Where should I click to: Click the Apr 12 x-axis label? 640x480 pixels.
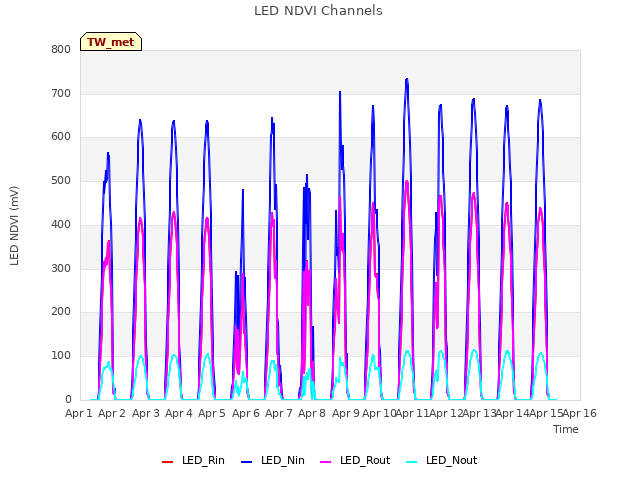[x=446, y=413]
